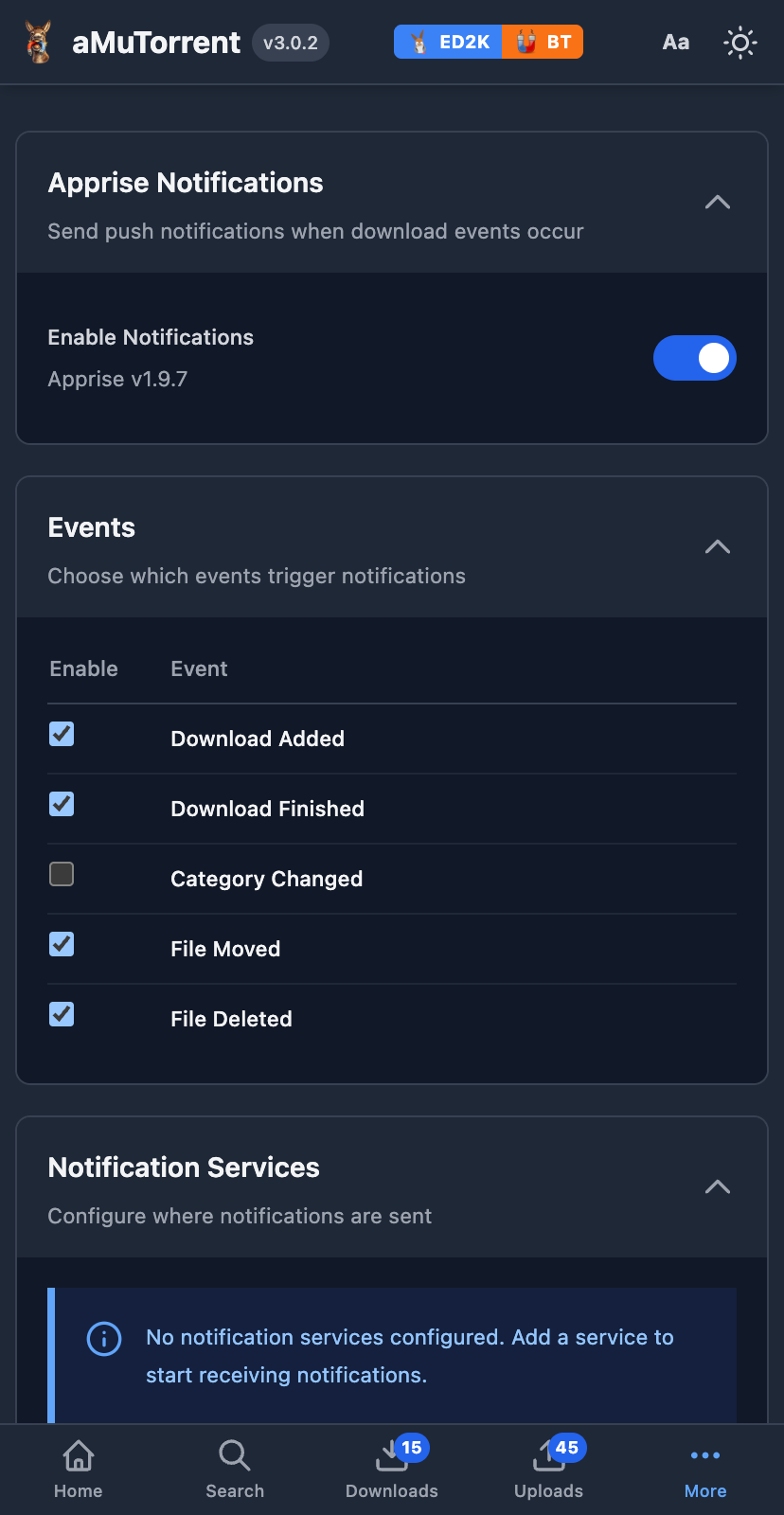
Task: Click the Download Added label
Action: coord(258,739)
